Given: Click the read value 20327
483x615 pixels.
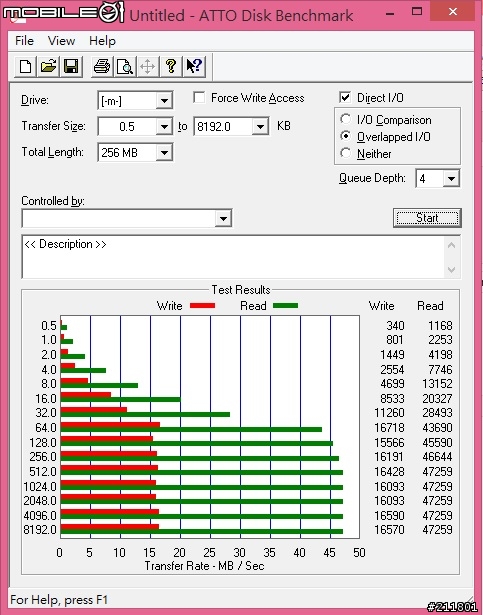Looking at the screenshot, I should point(437,399).
